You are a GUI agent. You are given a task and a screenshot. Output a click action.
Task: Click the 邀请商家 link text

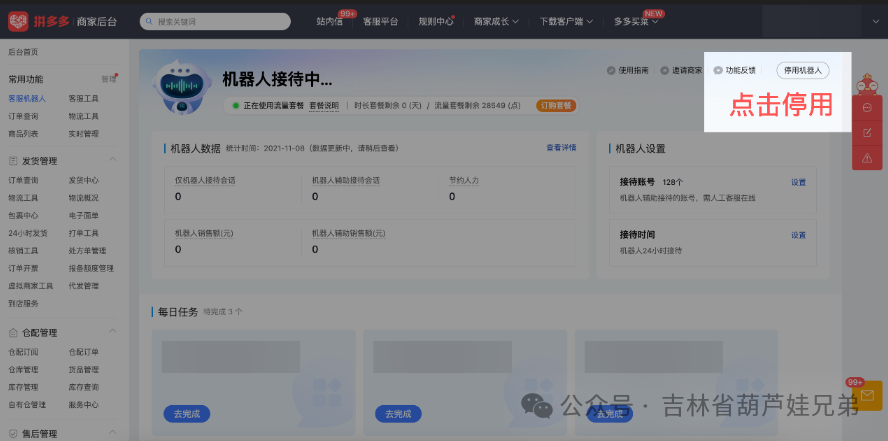pos(687,71)
